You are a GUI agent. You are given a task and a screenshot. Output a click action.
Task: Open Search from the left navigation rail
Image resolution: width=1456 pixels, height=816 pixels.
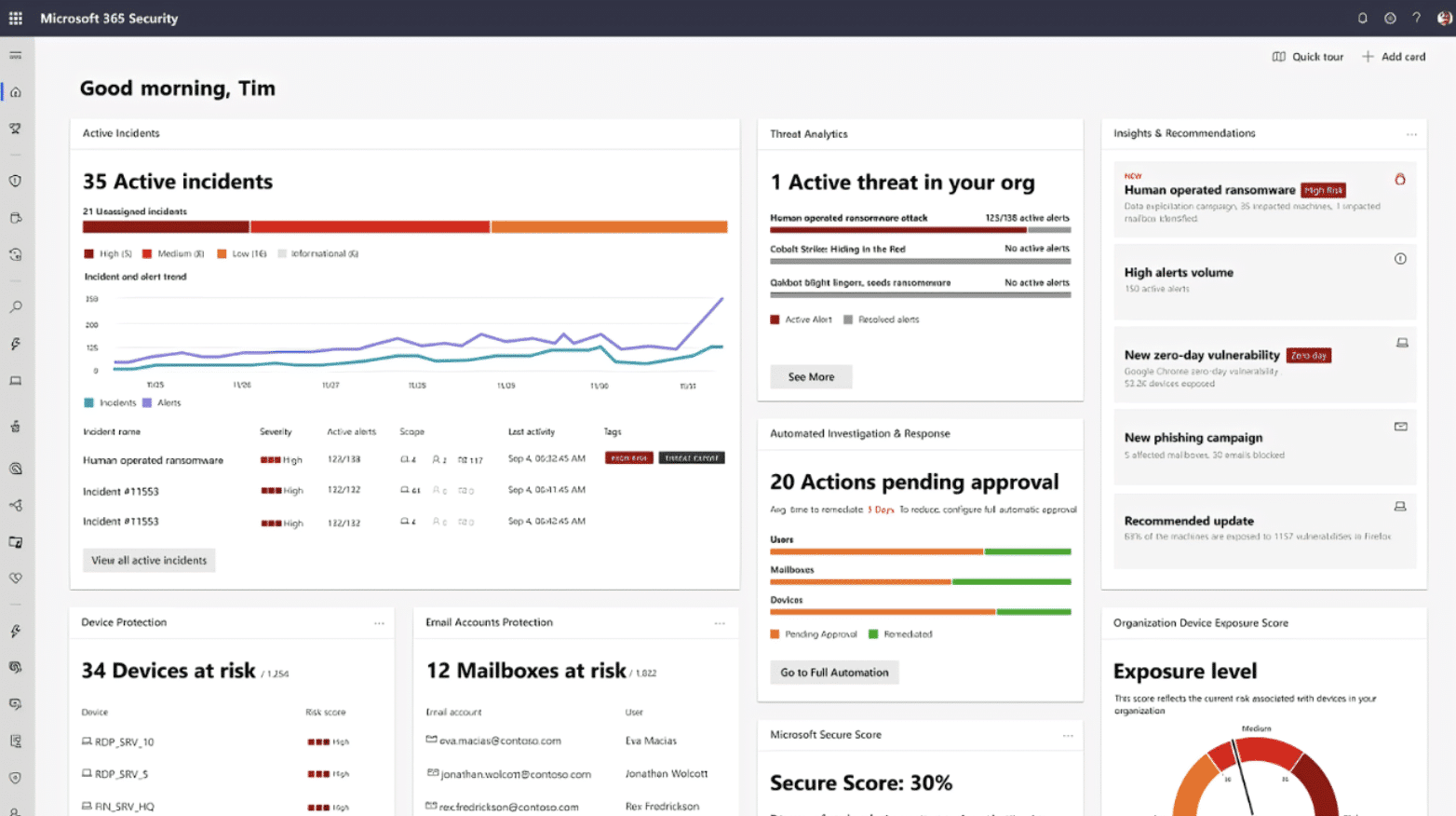[x=15, y=306]
